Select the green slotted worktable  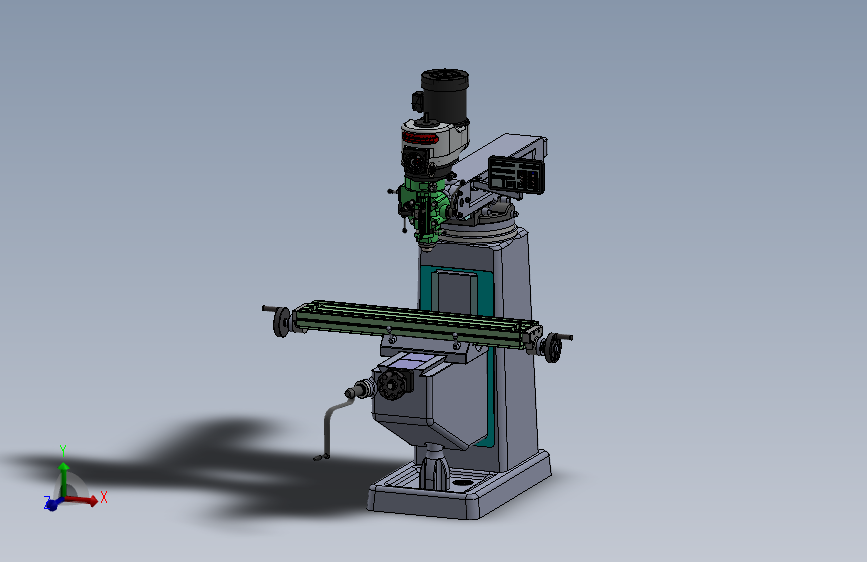pyautogui.click(x=415, y=325)
